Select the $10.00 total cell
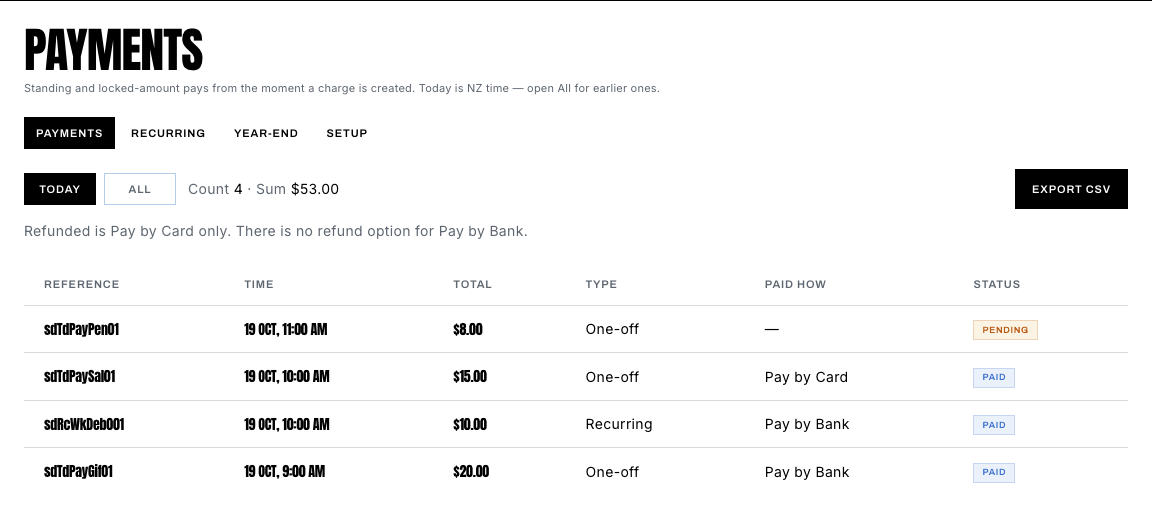The width and height of the screenshot is (1152, 519). [x=470, y=424]
